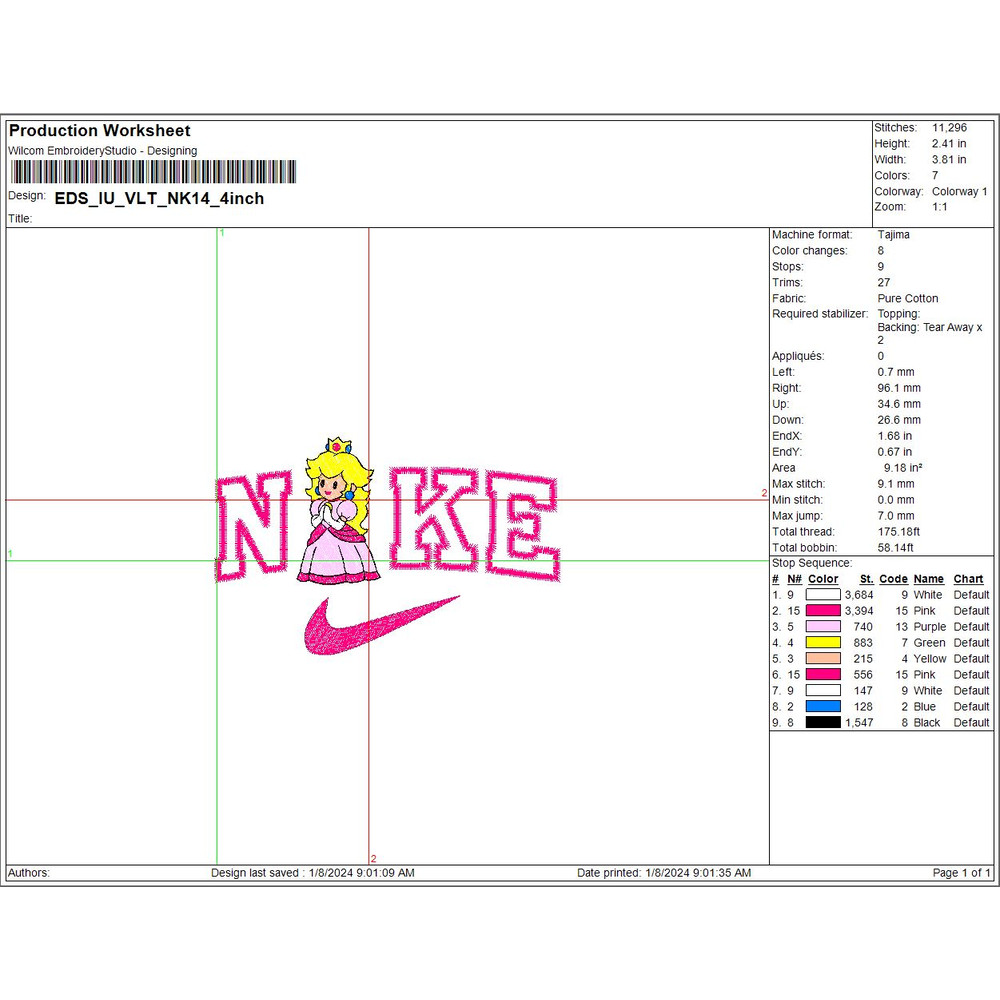Click the barcode under the worksheet title
Viewport: 1000px width, 1000px height.
click(x=152, y=172)
